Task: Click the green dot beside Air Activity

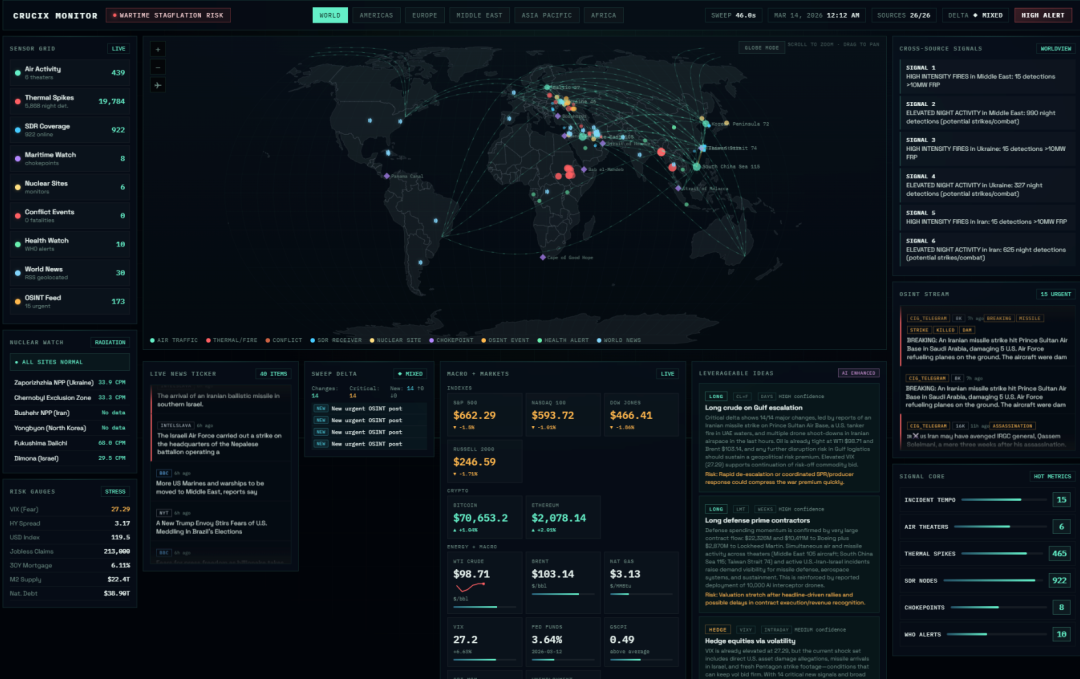Action: click(17, 73)
